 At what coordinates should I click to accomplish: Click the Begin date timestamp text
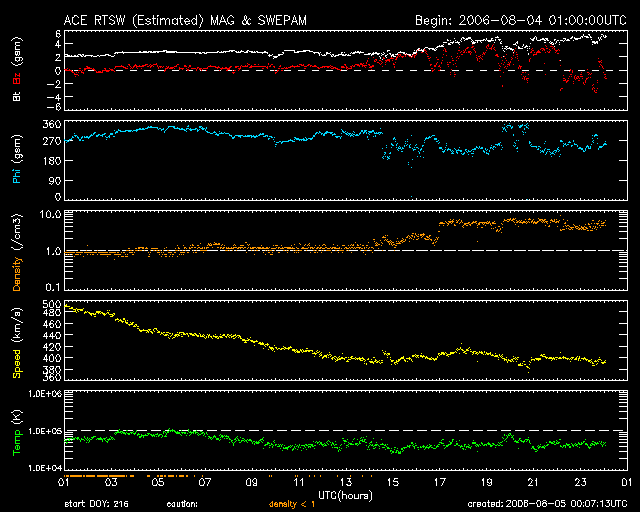(x=521, y=20)
